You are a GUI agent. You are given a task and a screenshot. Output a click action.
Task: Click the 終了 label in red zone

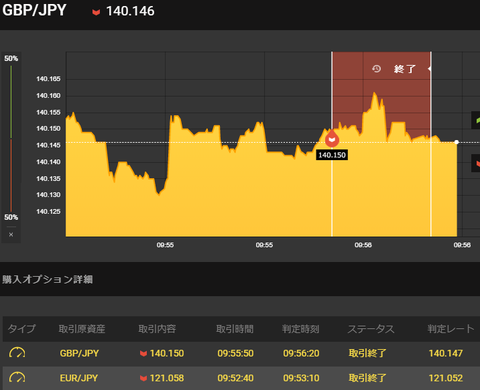click(405, 69)
